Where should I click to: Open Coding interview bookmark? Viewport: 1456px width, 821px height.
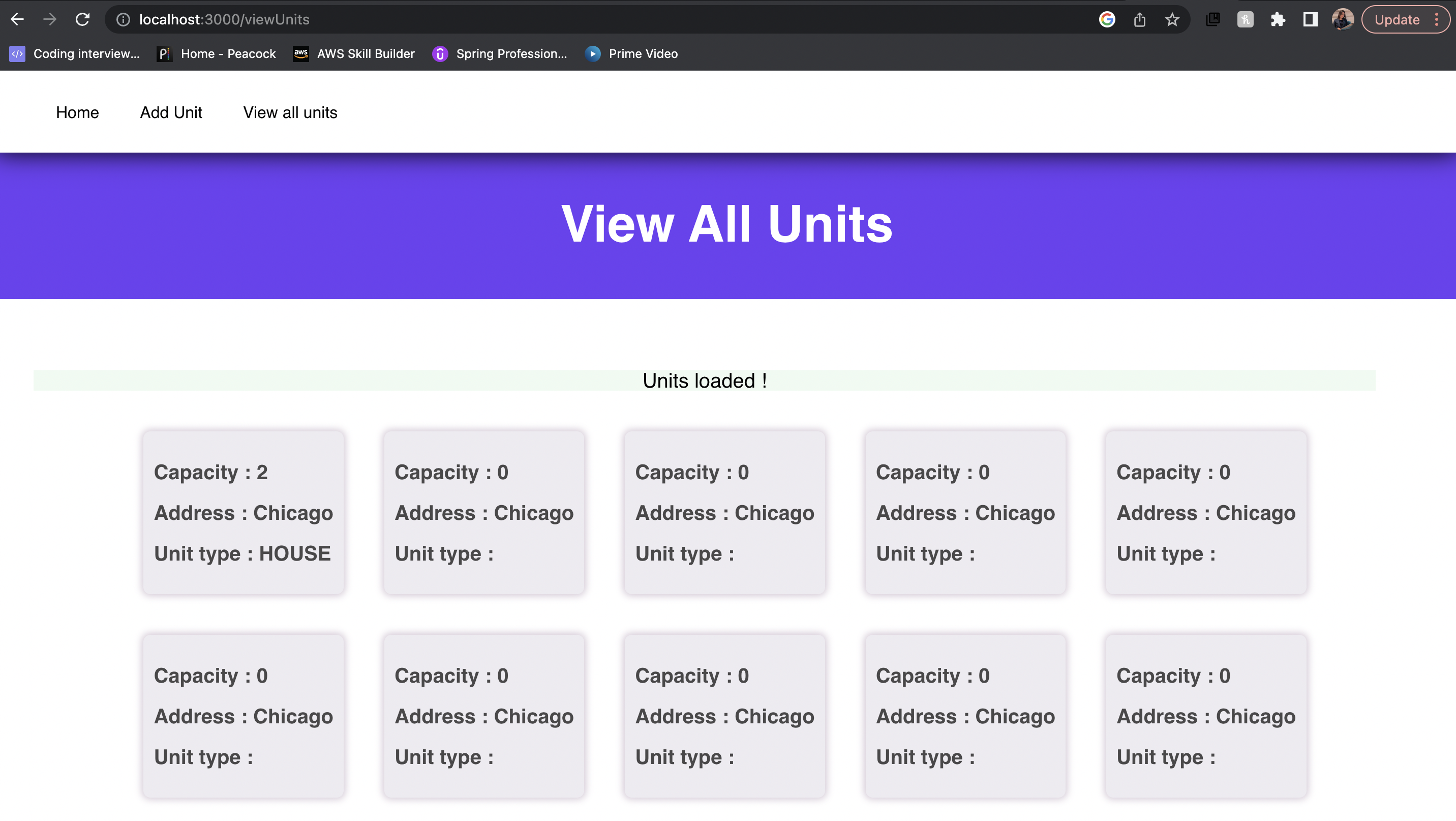pos(75,54)
